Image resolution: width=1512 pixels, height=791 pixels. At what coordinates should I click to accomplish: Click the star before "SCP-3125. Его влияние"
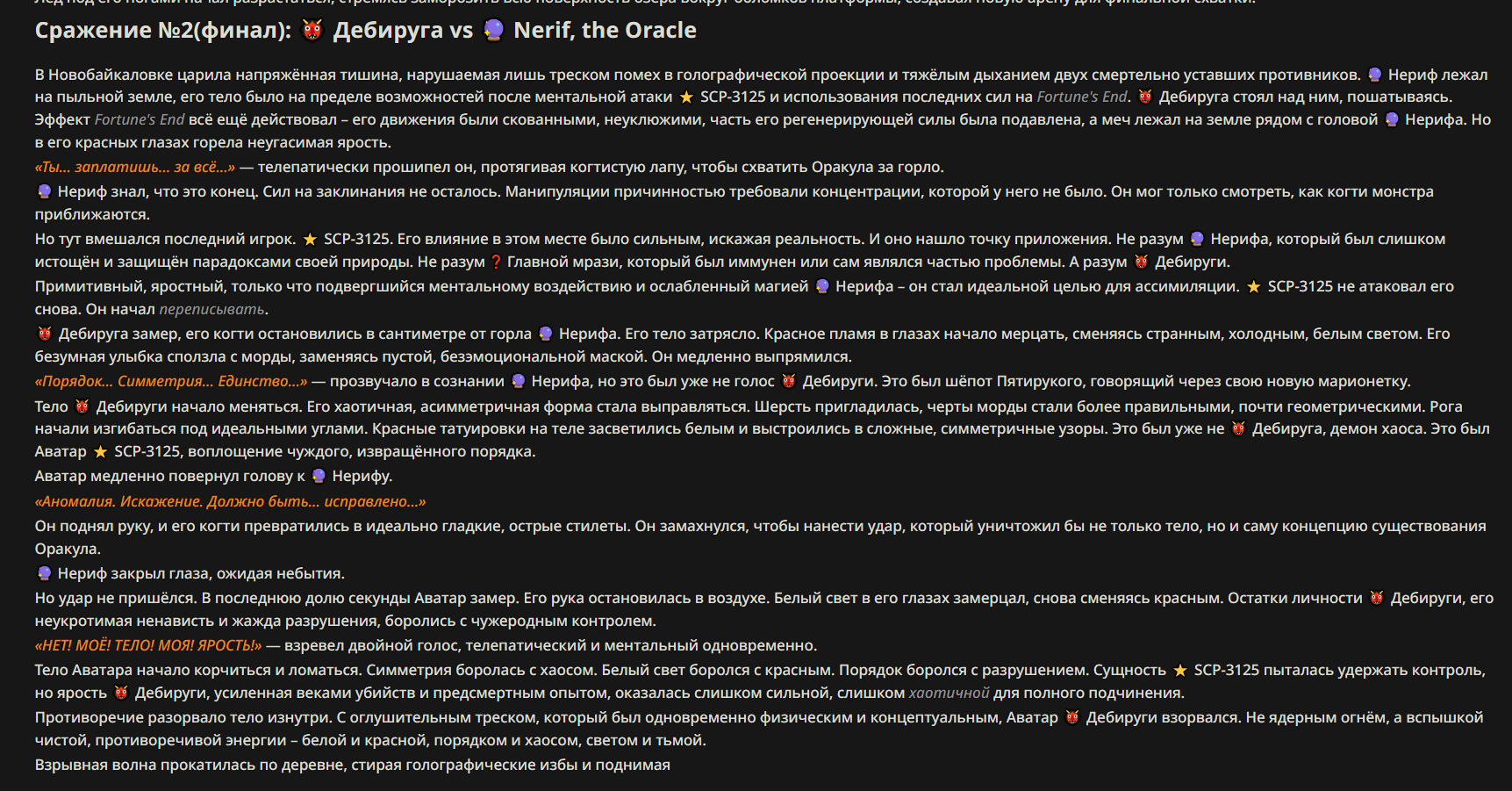point(310,239)
